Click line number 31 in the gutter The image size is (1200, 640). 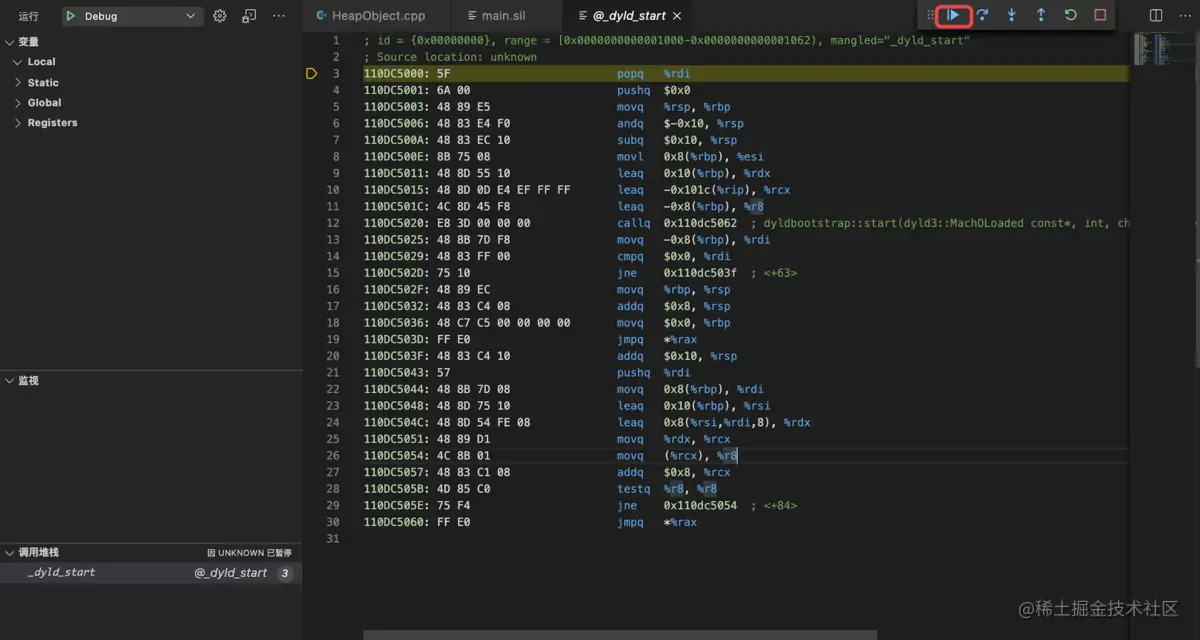click(x=333, y=539)
